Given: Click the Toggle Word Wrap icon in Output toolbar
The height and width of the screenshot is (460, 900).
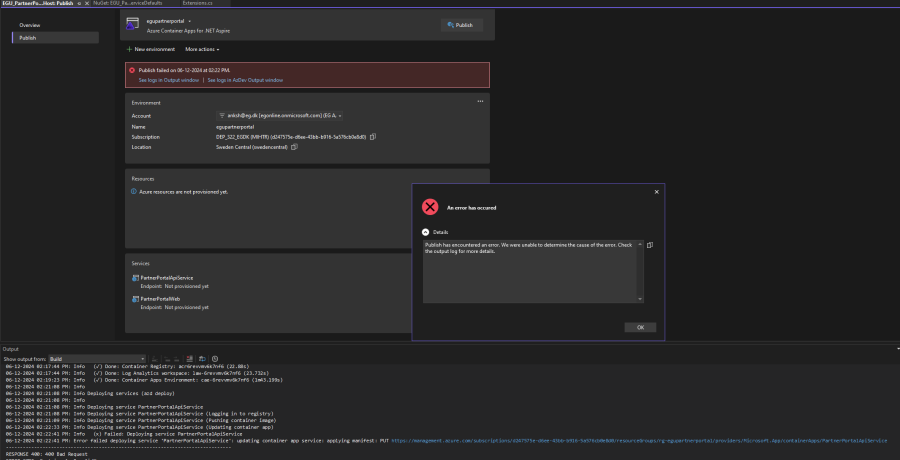Looking at the screenshot, I should (x=202, y=359).
